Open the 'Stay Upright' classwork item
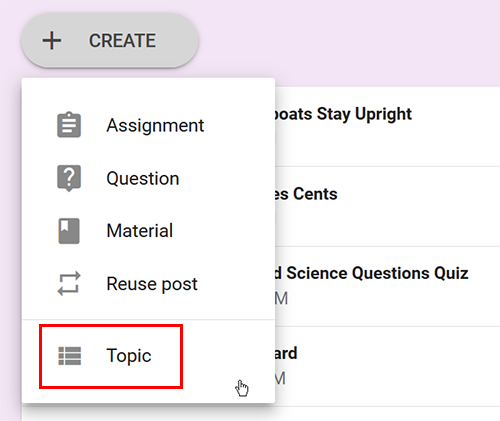This screenshot has height=421, width=500. 387,127
